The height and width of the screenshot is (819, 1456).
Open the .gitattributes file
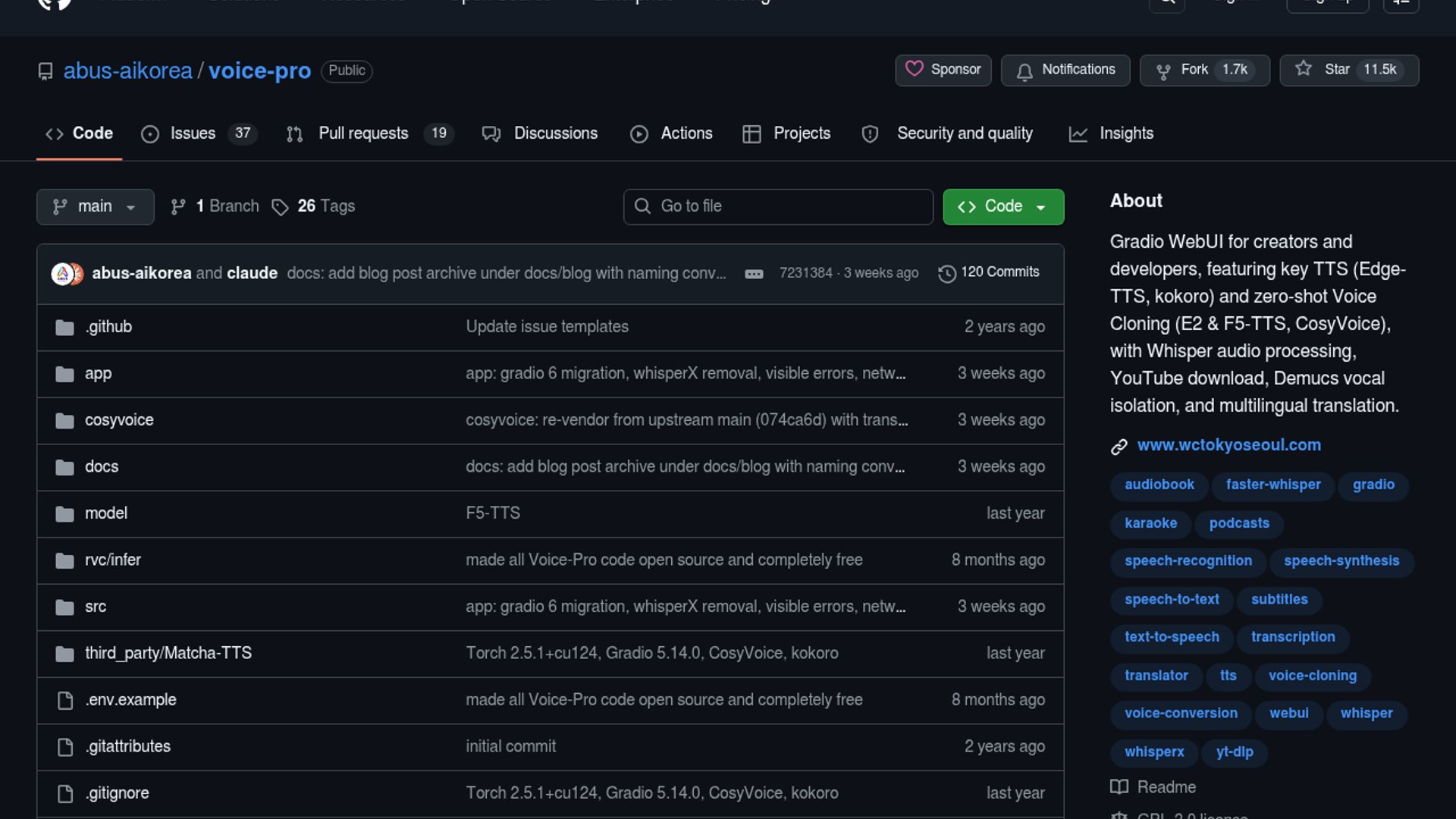(127, 747)
